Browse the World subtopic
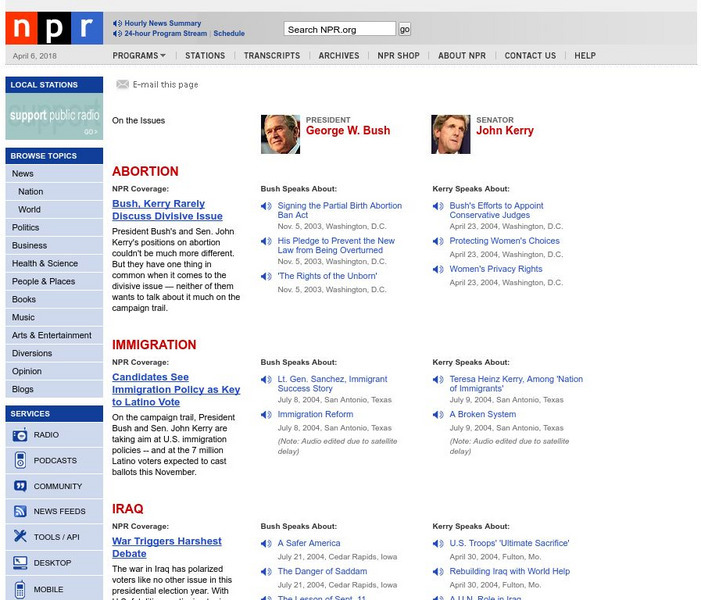This screenshot has height=600, width=701. click(x=54, y=209)
